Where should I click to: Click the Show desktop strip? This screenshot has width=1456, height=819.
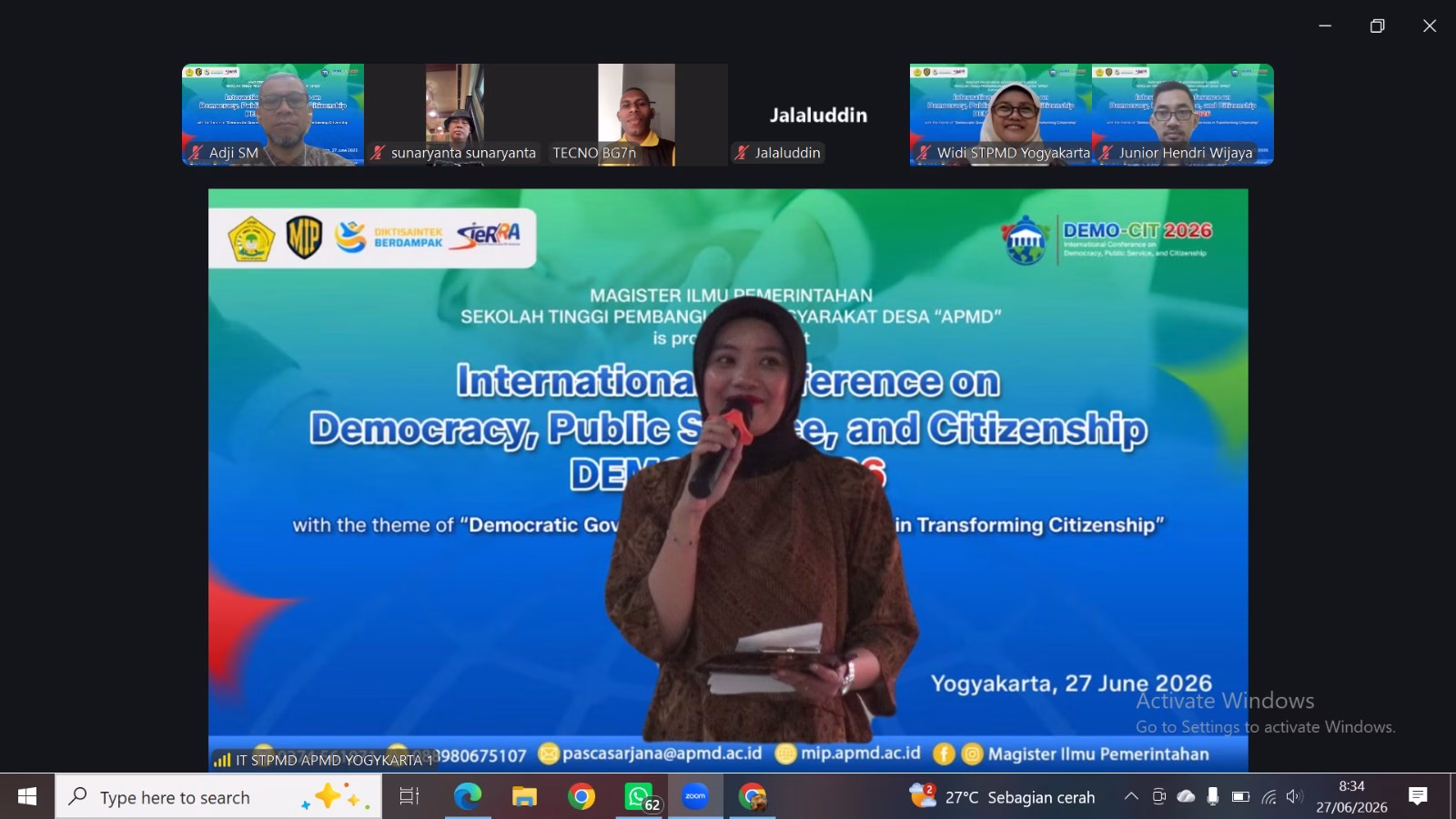[x=1452, y=797]
